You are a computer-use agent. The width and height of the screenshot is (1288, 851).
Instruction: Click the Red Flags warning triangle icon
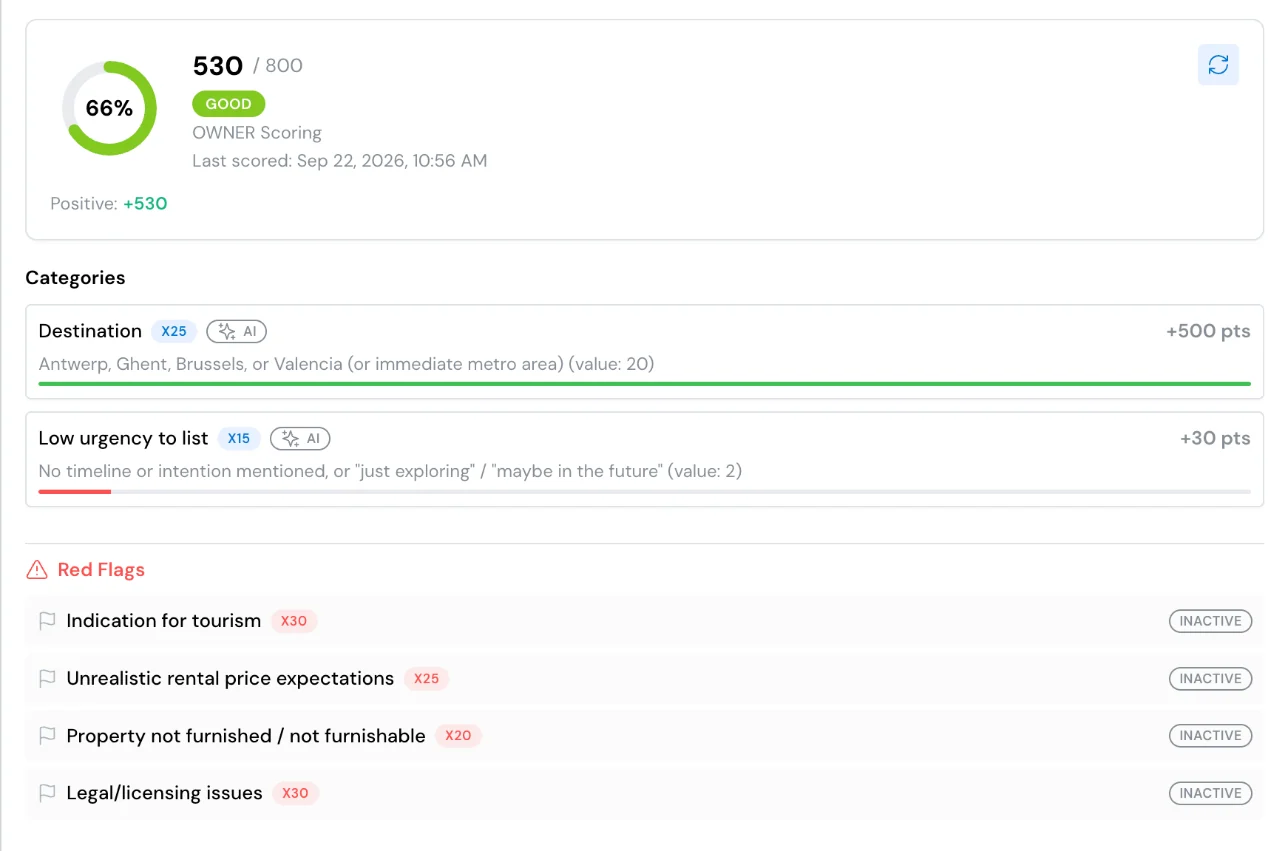[37, 570]
